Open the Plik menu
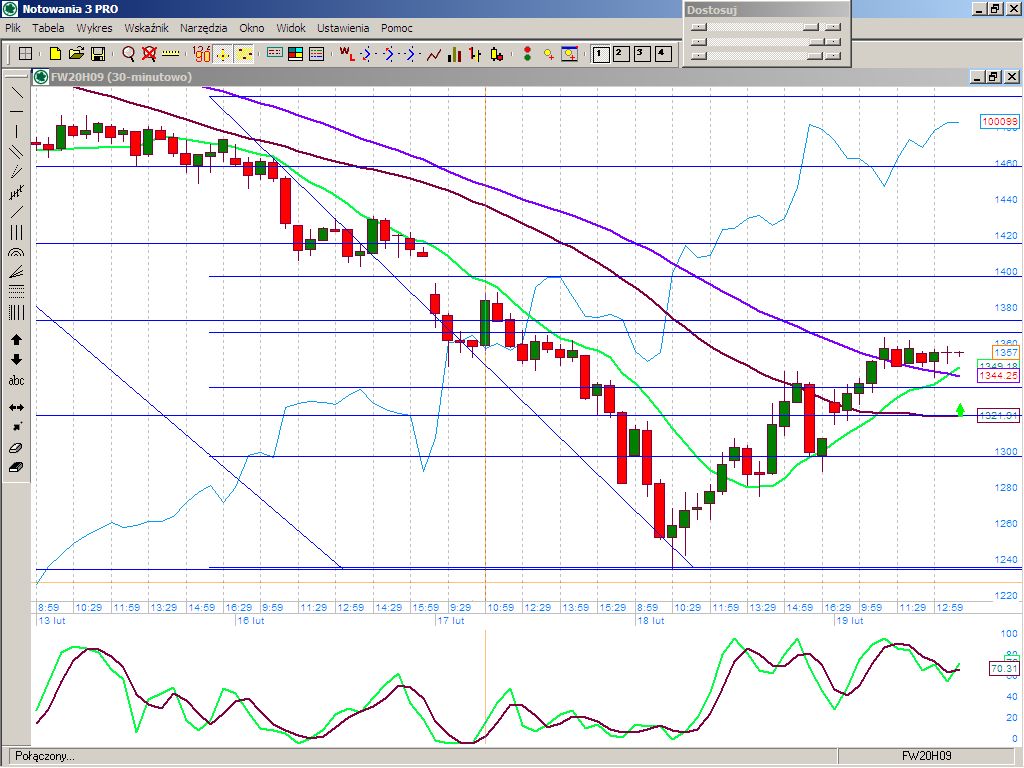The height and width of the screenshot is (768, 1024). 12,28
